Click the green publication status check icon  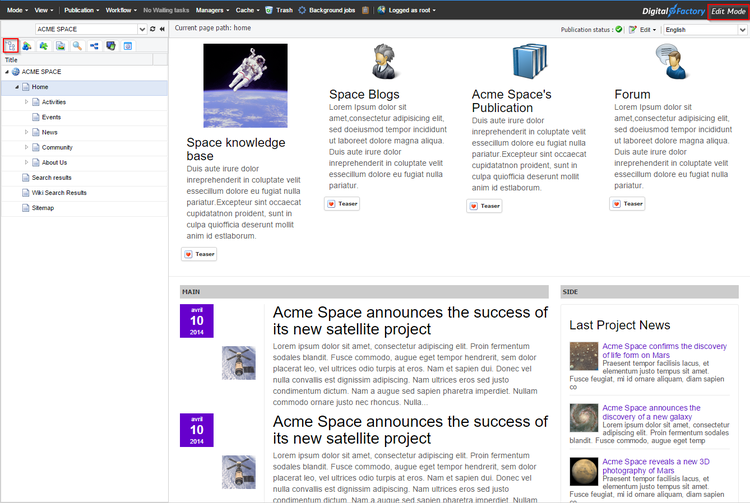coord(618,30)
